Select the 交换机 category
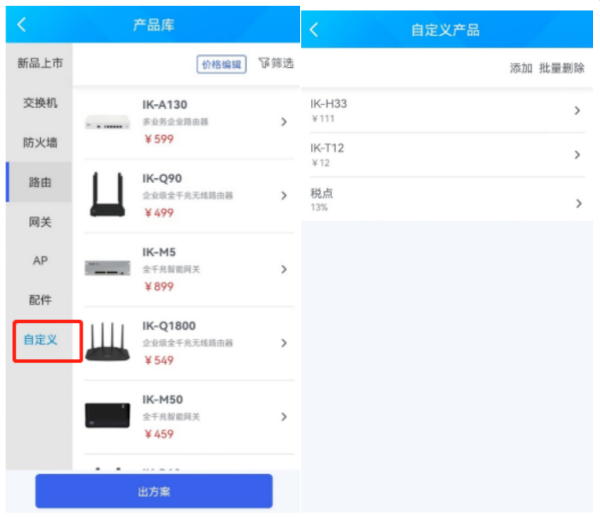 [x=40, y=103]
